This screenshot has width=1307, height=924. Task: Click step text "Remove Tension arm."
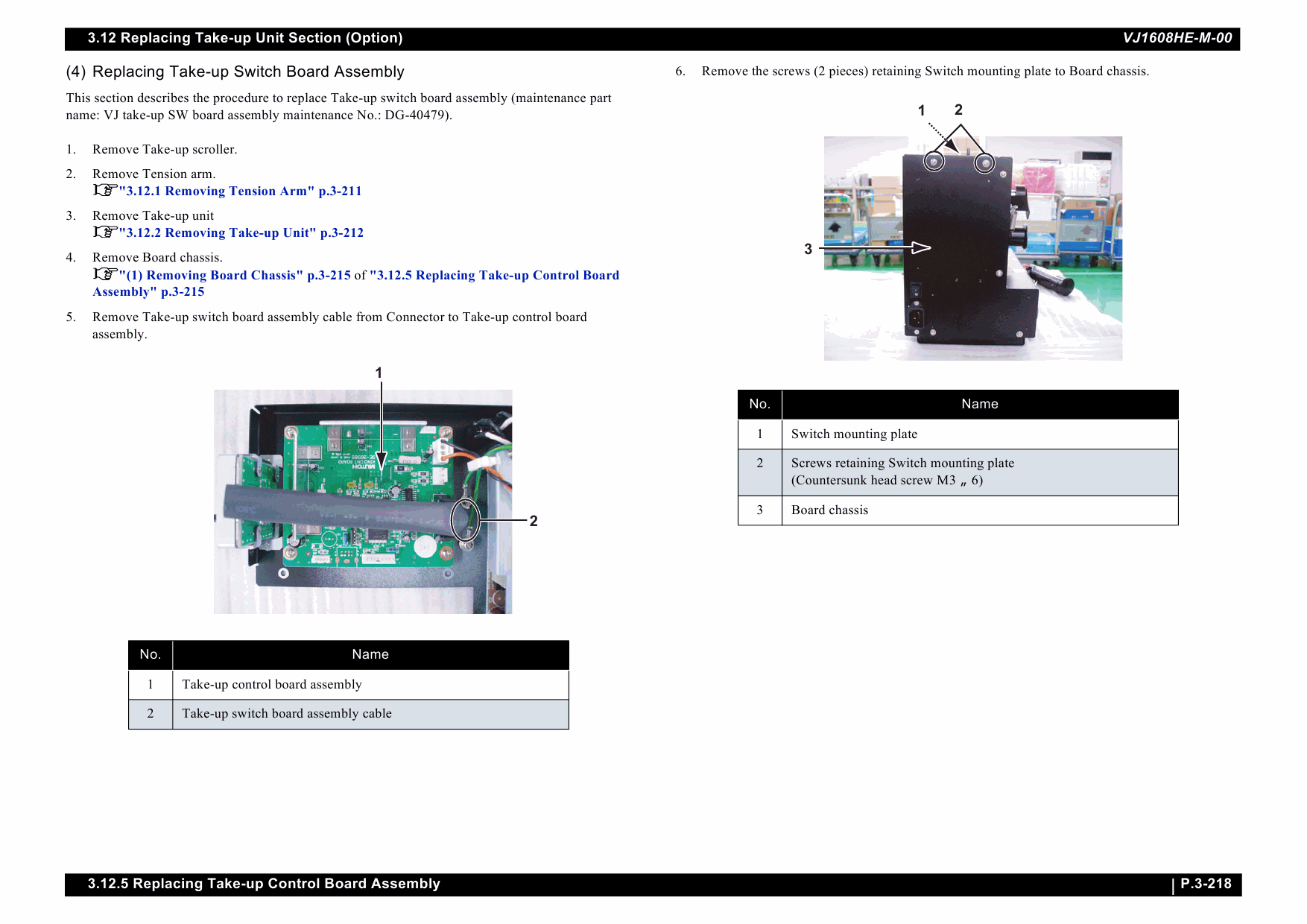click(x=154, y=174)
